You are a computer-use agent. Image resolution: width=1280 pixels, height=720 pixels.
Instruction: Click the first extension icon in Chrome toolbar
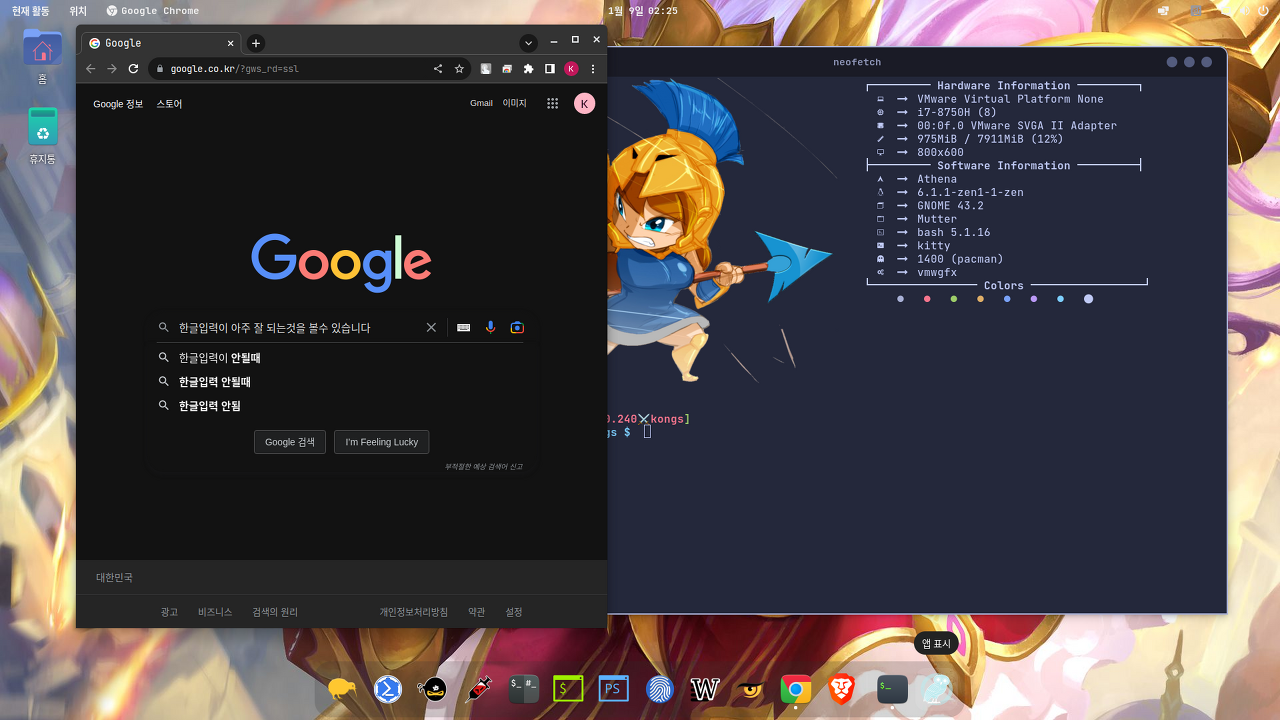click(486, 69)
